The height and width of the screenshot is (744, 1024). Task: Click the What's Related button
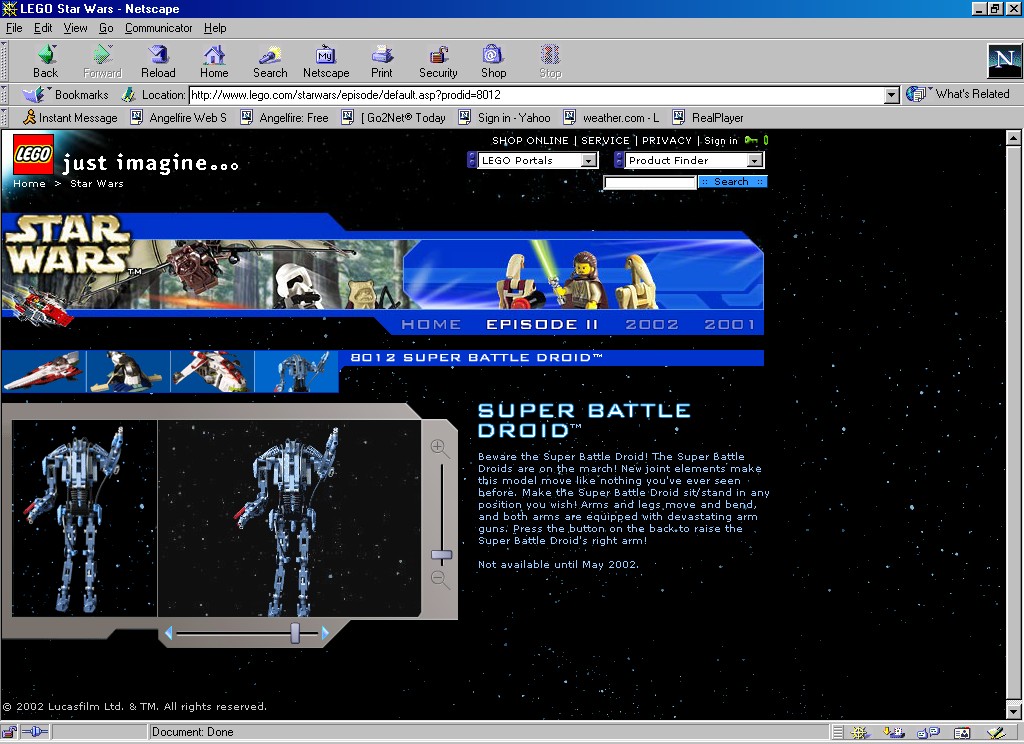pos(958,94)
